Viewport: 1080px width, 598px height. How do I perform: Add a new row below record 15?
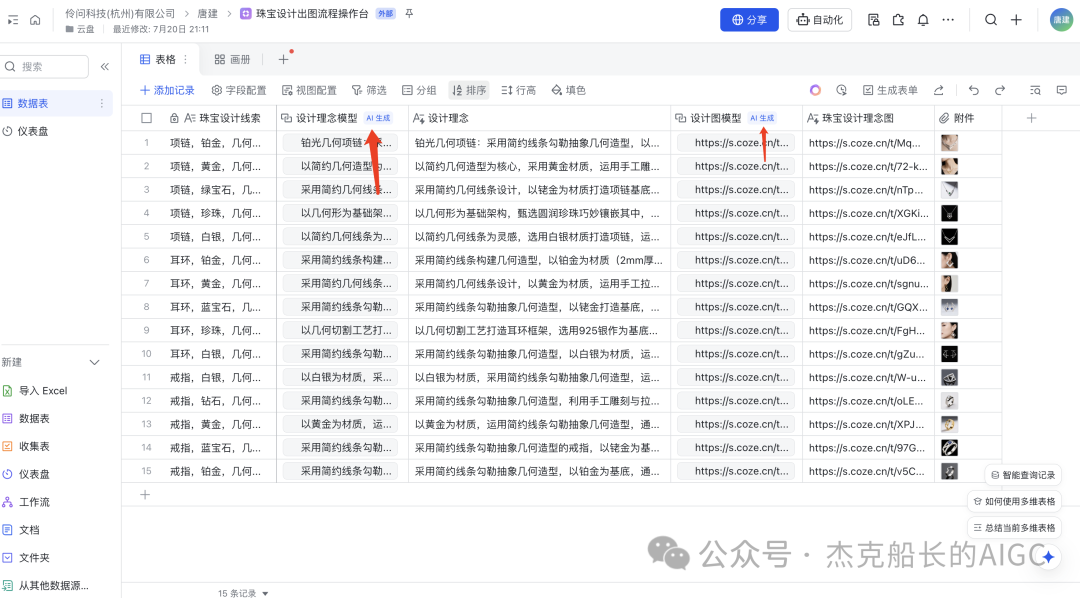145,495
